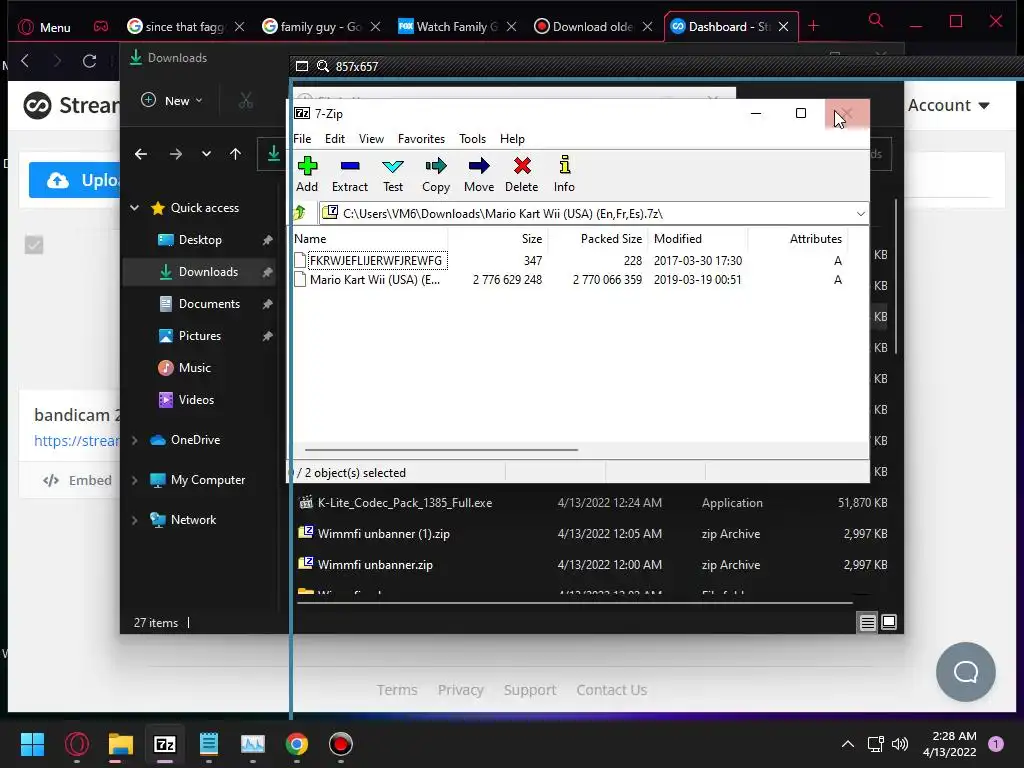Expand the My Computer tree node
Screen dimensions: 1024x768
tap(135, 480)
